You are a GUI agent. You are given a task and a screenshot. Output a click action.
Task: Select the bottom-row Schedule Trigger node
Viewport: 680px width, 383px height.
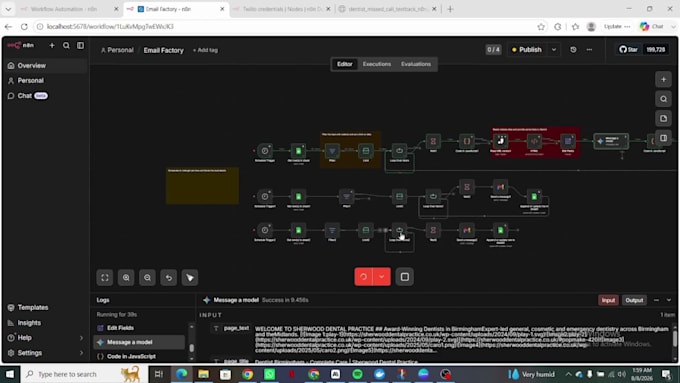coord(265,230)
